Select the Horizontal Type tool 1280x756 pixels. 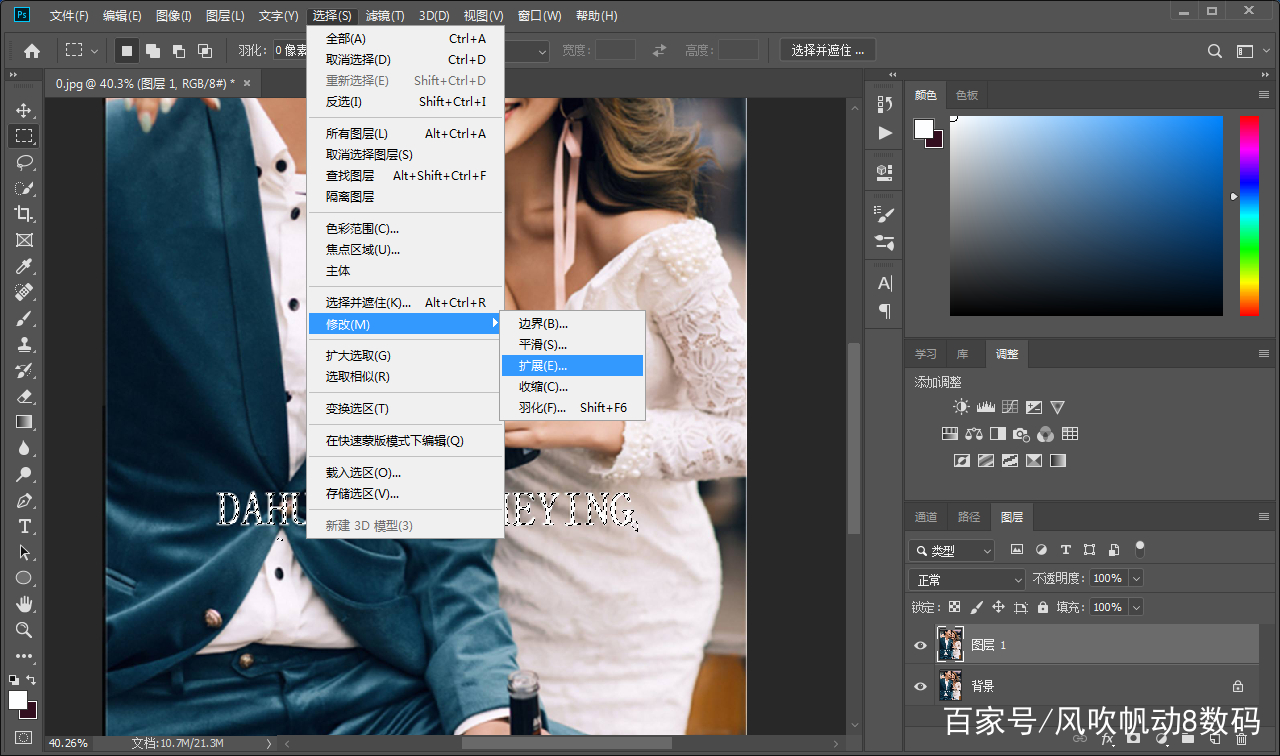coord(24,526)
